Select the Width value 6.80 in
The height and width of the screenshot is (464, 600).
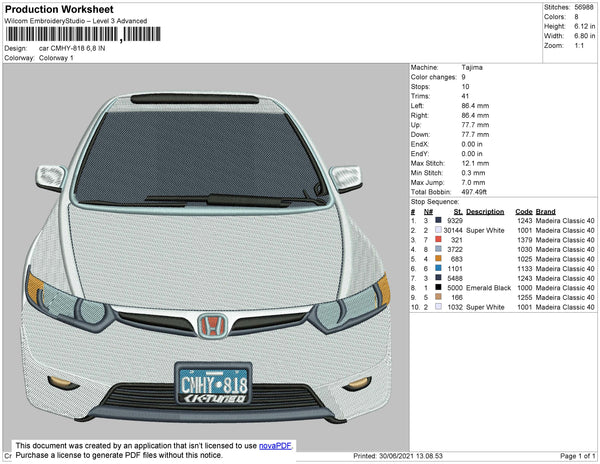(585, 36)
